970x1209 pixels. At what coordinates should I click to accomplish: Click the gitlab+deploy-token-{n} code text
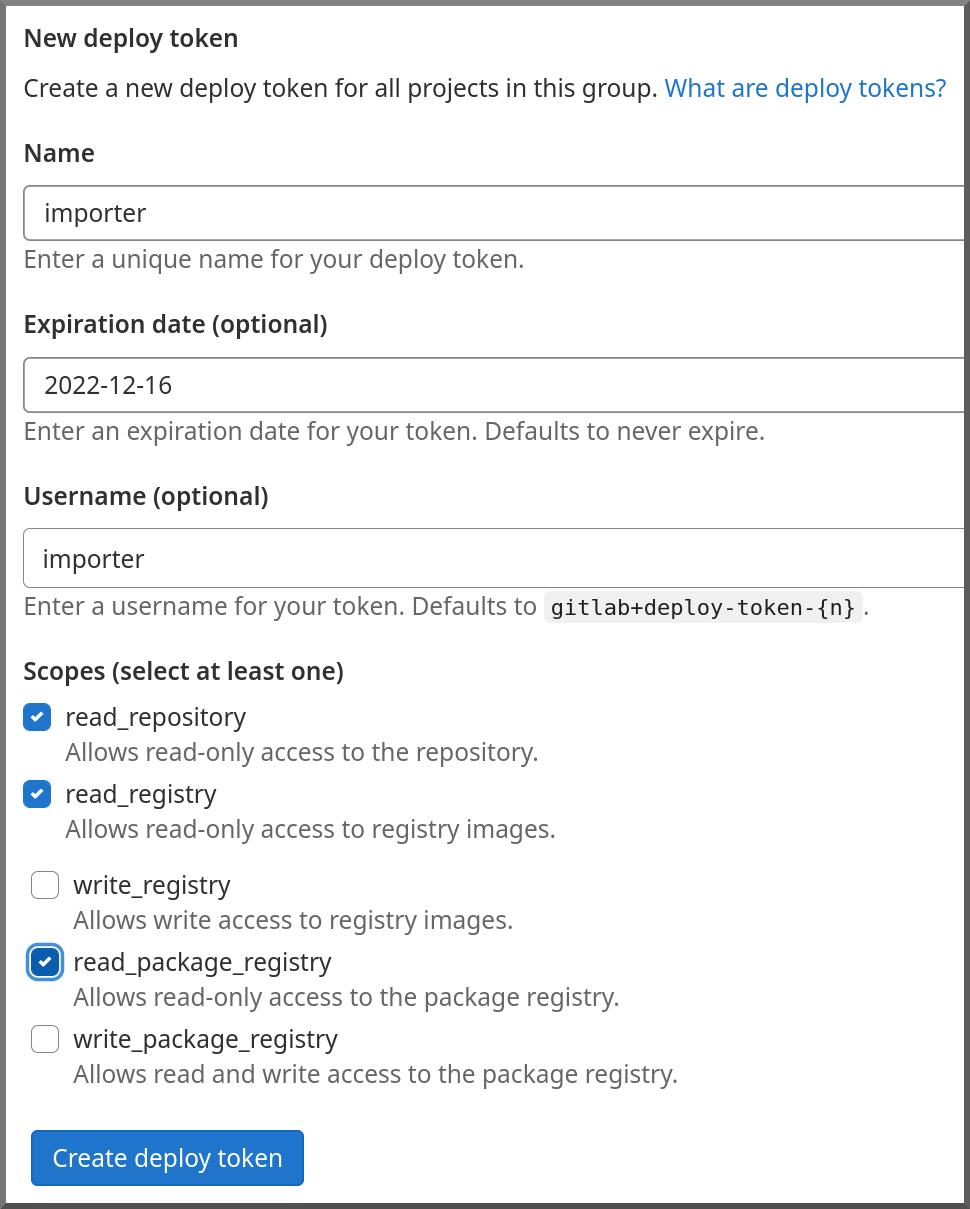[x=703, y=607]
